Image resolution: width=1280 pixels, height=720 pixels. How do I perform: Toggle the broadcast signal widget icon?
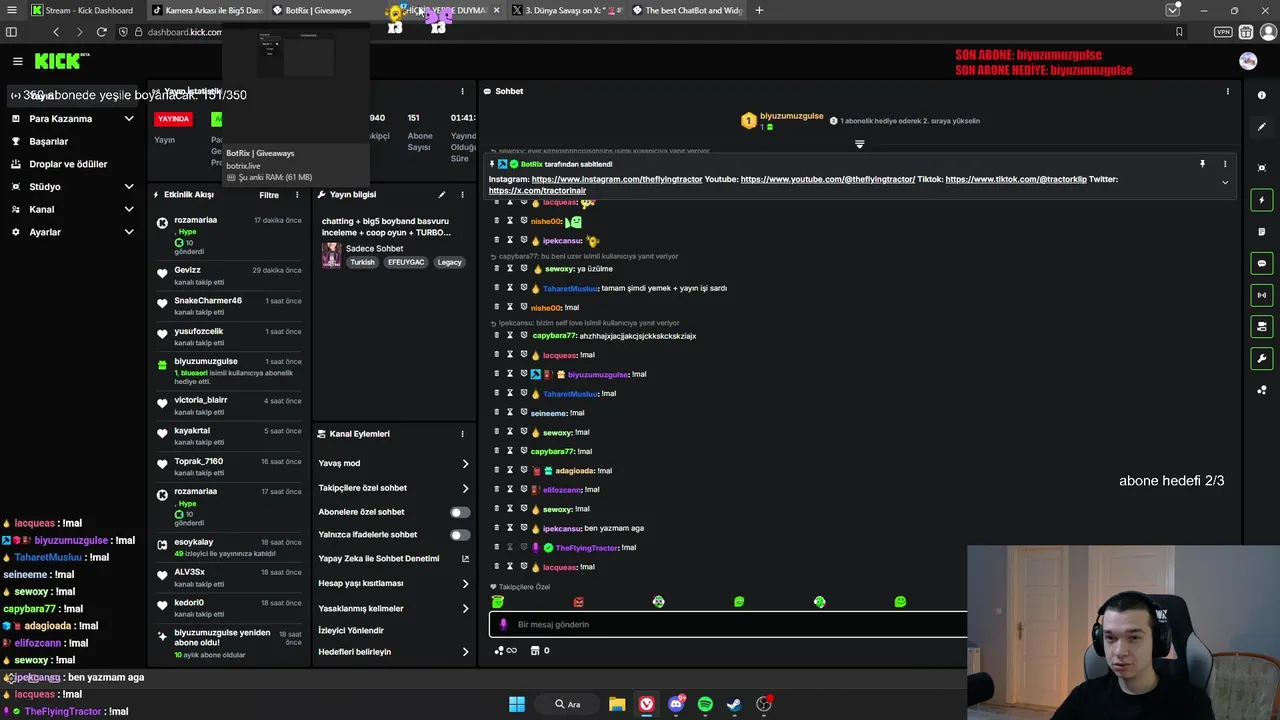point(1262,295)
